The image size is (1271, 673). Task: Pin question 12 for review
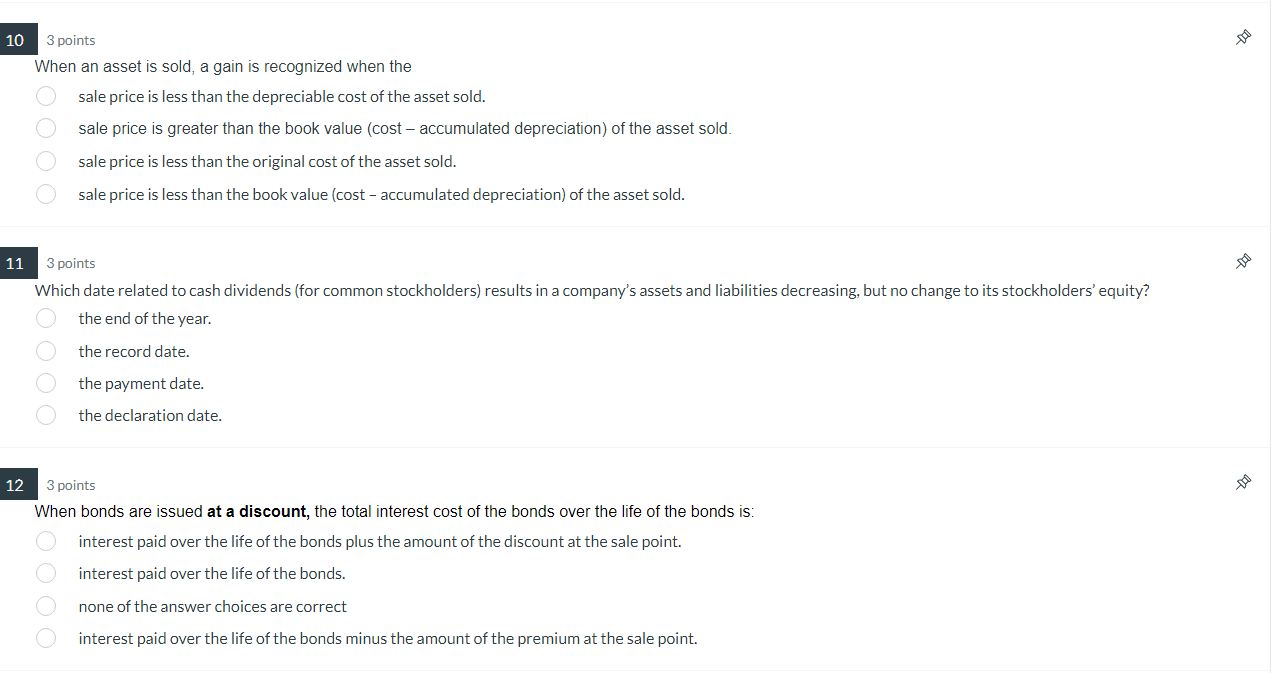click(x=1243, y=481)
